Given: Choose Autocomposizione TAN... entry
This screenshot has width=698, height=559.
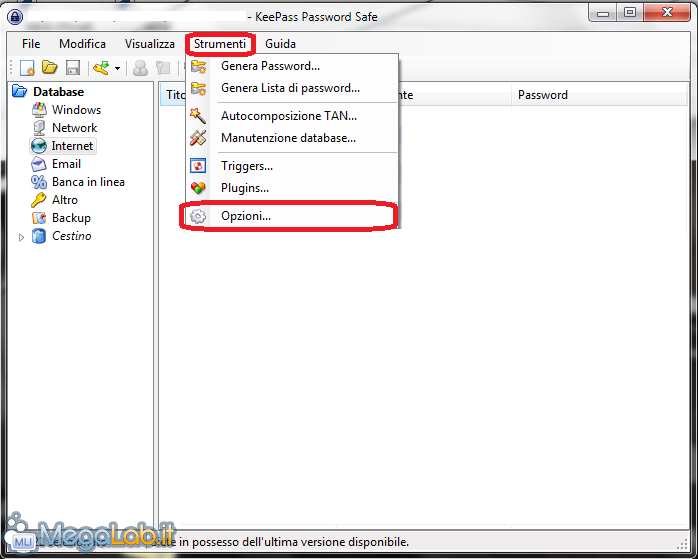Looking at the screenshot, I should tap(292, 116).
